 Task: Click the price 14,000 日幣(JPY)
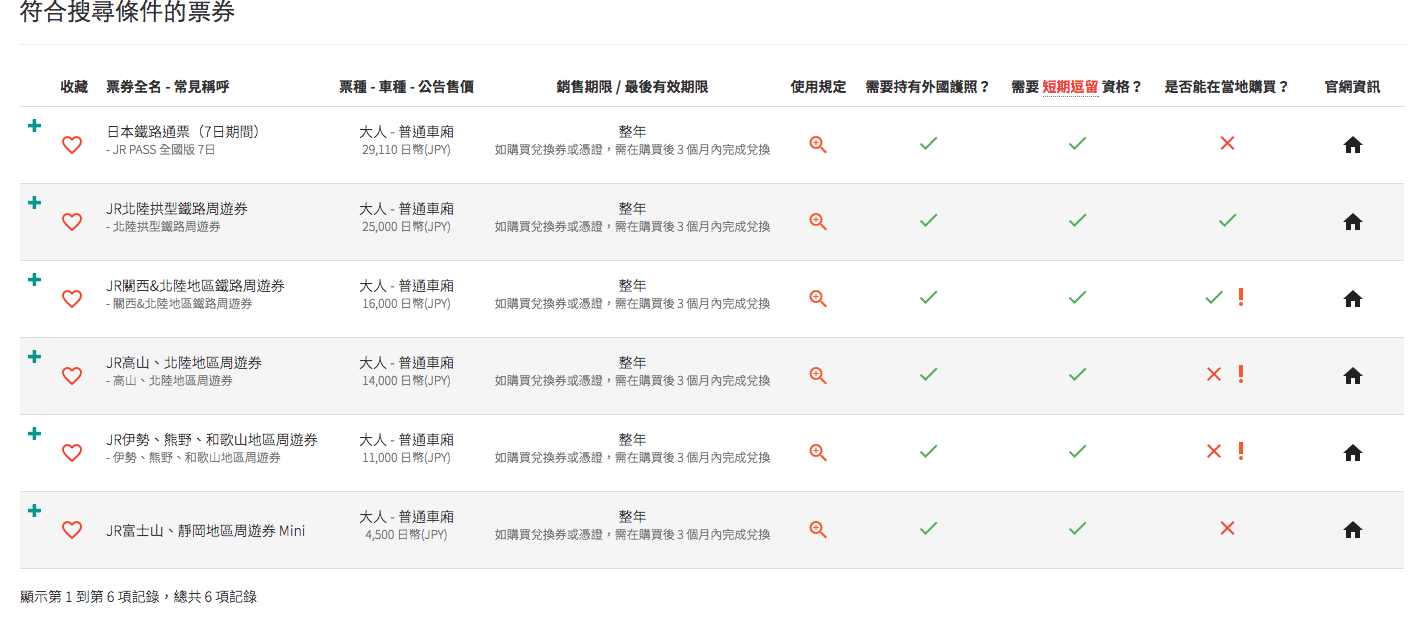406,381
